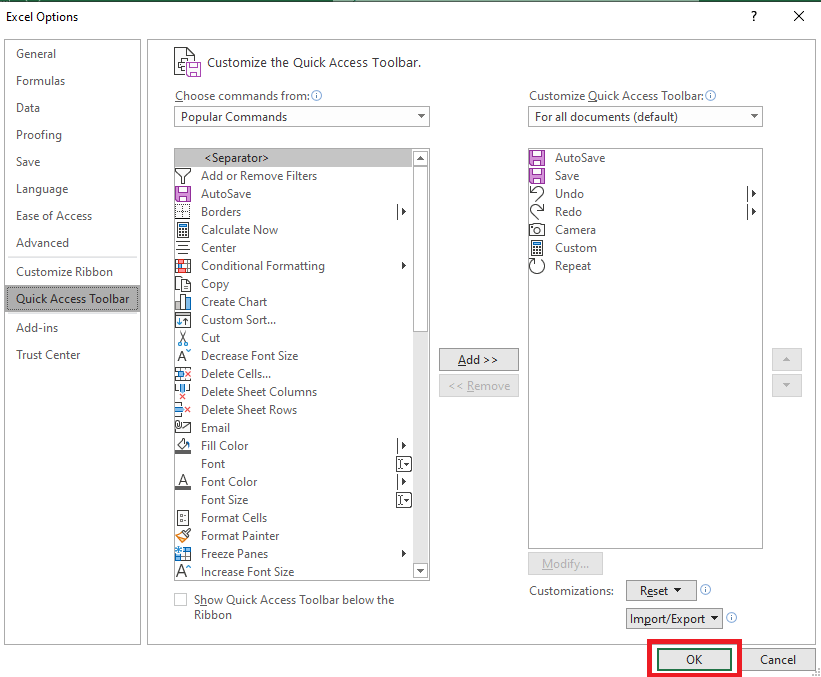
Task: Click the Borders icon in the commands list
Action: click(x=183, y=212)
